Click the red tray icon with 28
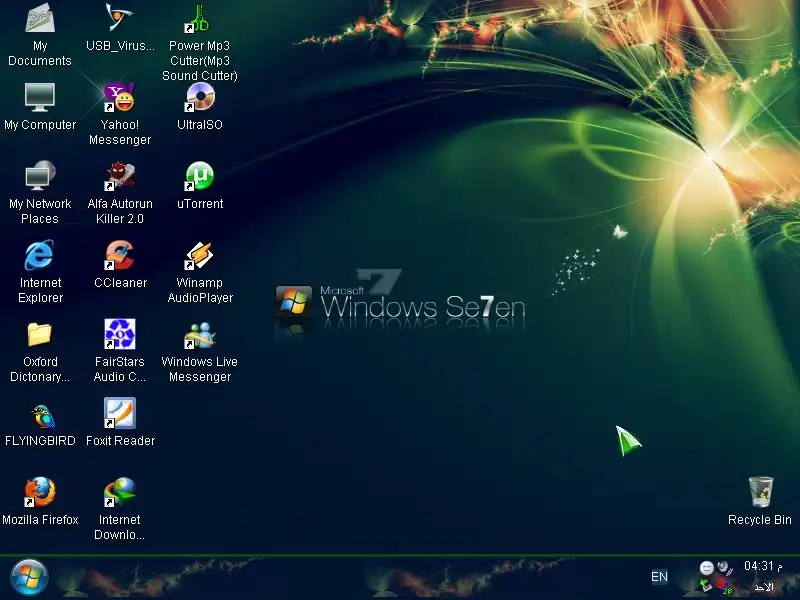 [724, 586]
